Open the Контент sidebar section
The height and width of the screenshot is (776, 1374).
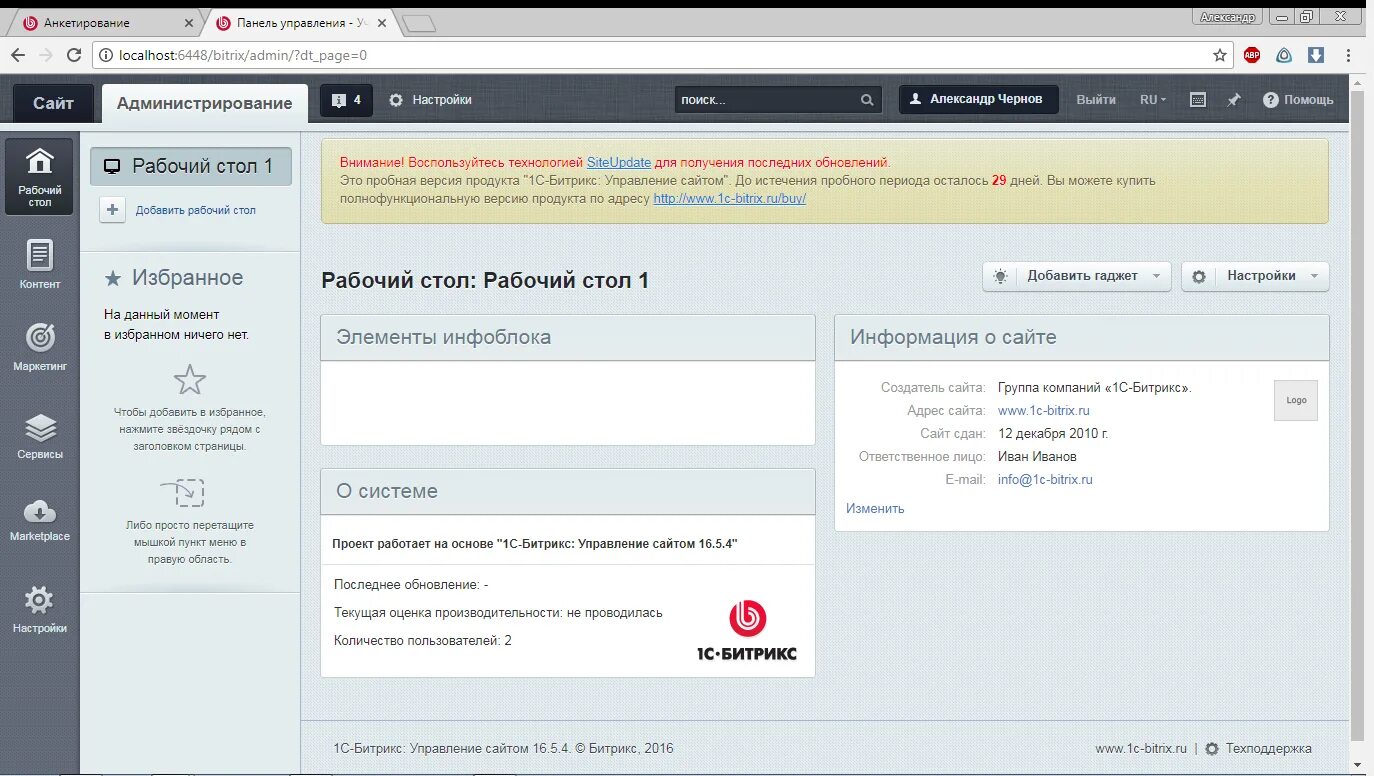39,265
